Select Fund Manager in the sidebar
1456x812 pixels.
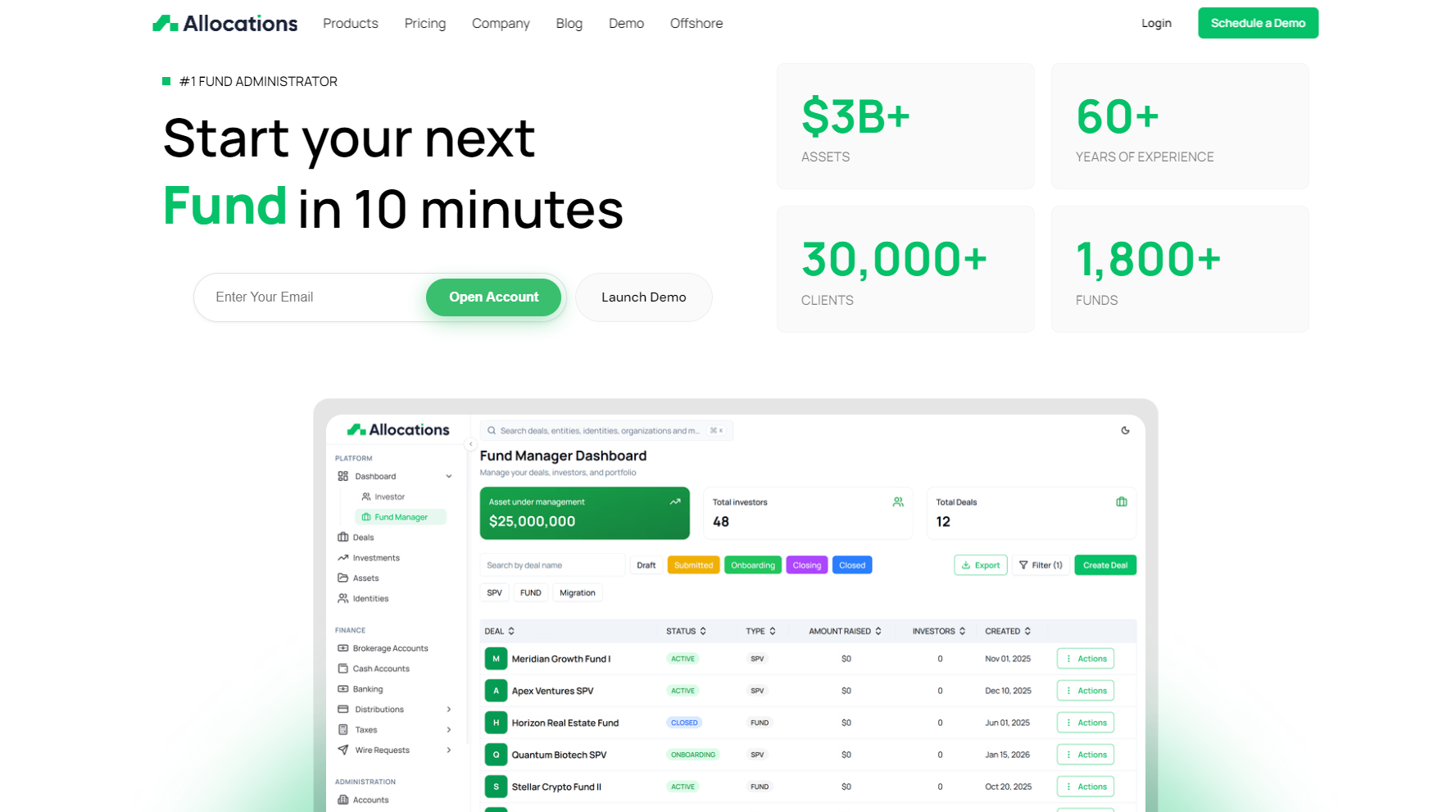click(x=401, y=517)
